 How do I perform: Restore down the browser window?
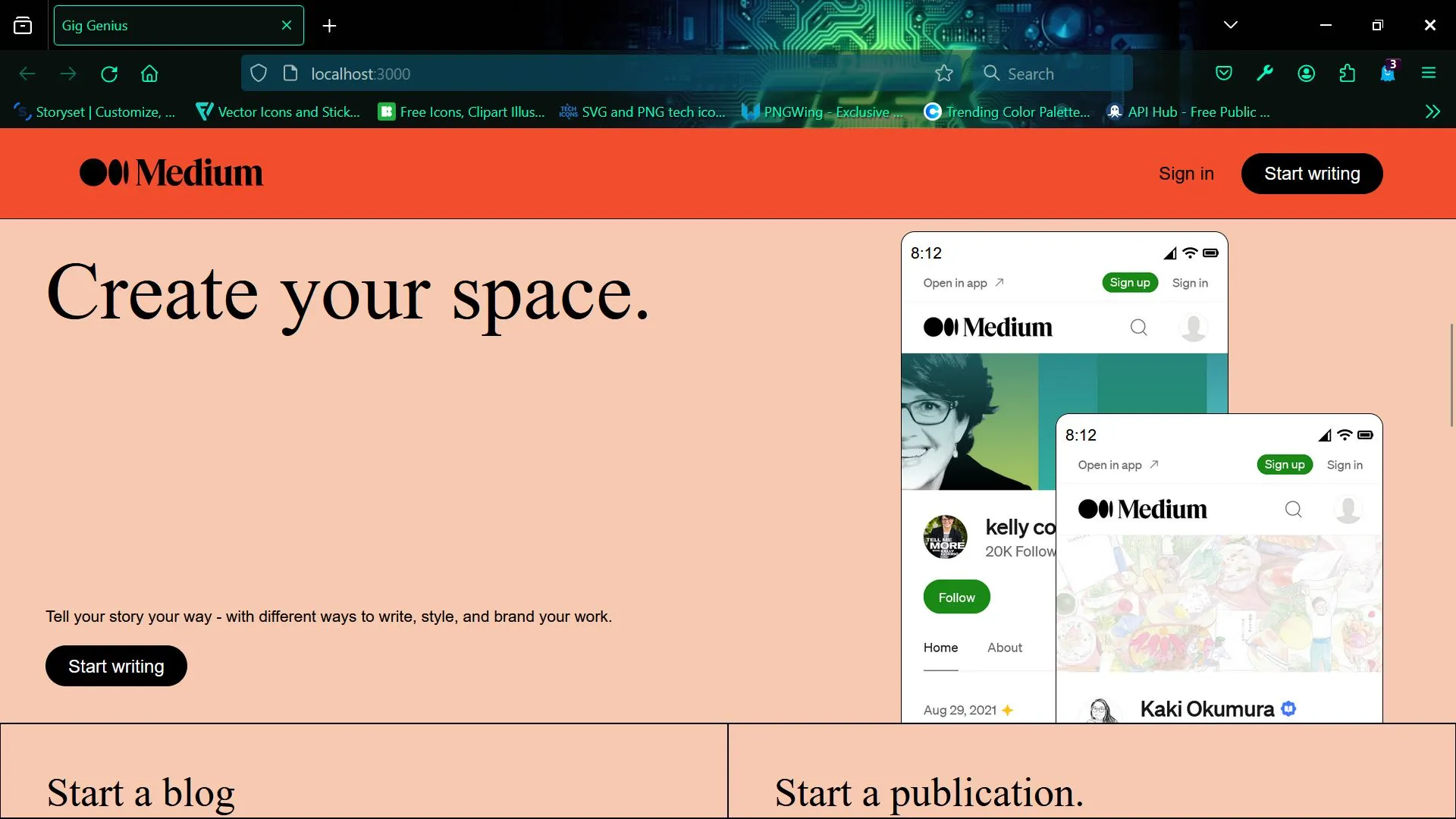pyautogui.click(x=1377, y=25)
